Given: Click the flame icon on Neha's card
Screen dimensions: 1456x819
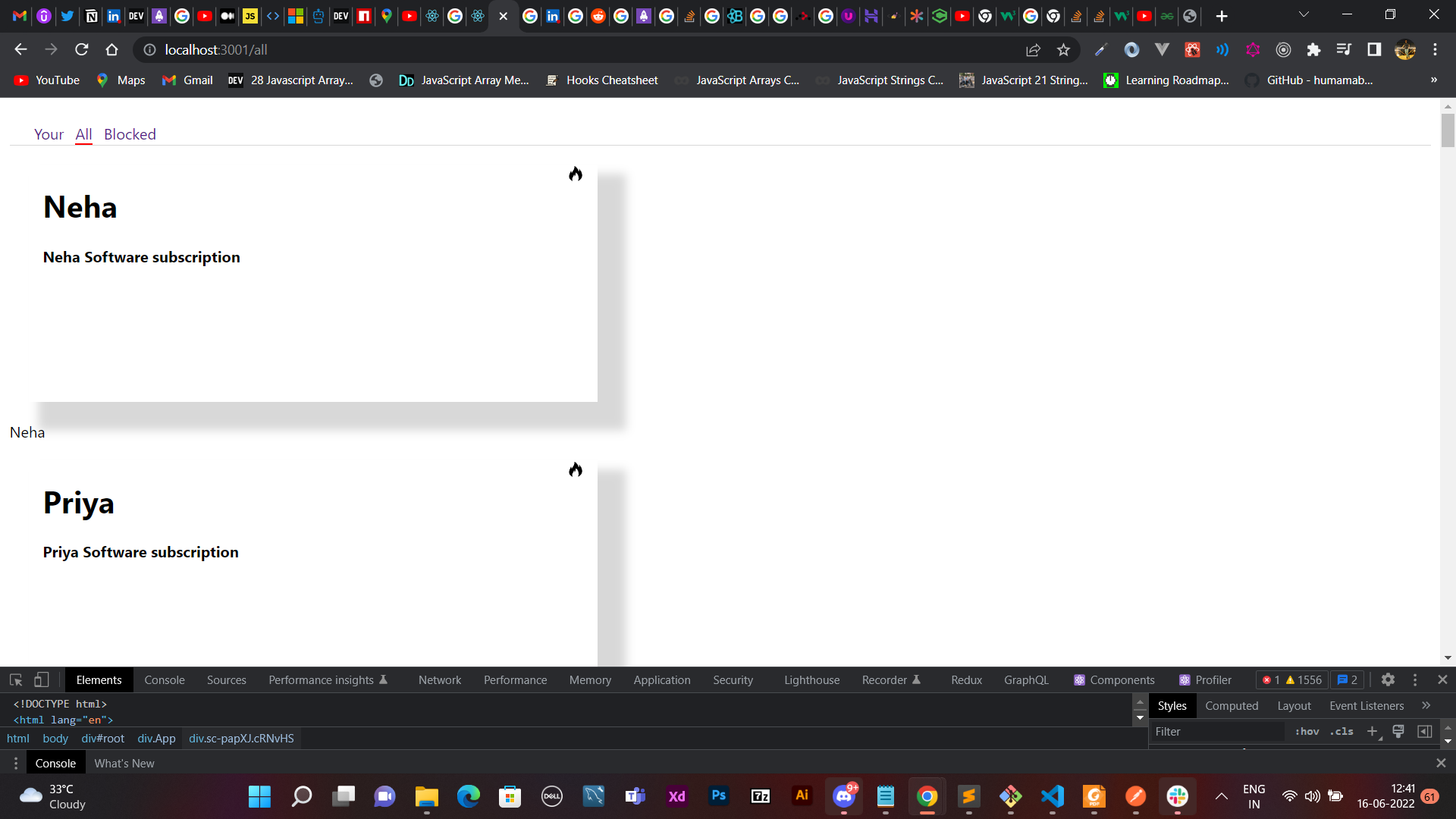Looking at the screenshot, I should 576,174.
